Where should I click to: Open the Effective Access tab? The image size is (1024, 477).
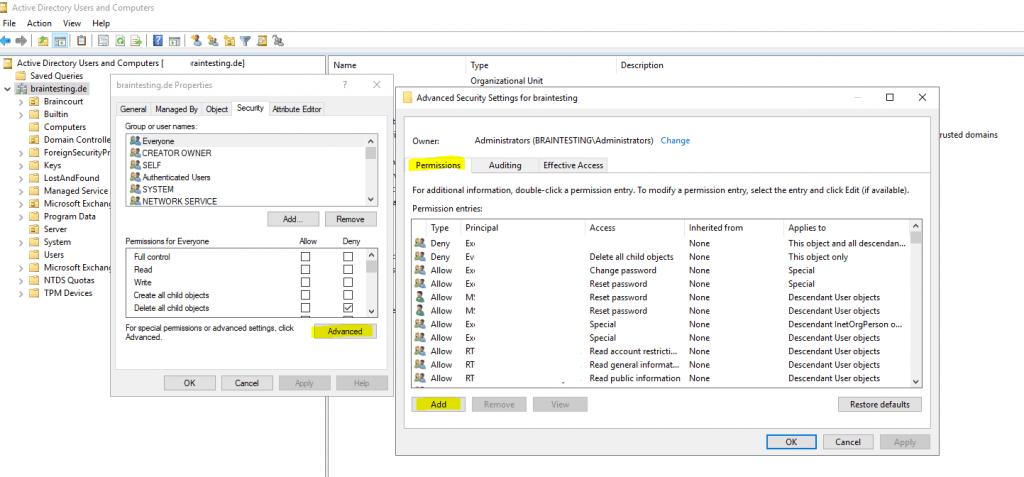point(573,165)
